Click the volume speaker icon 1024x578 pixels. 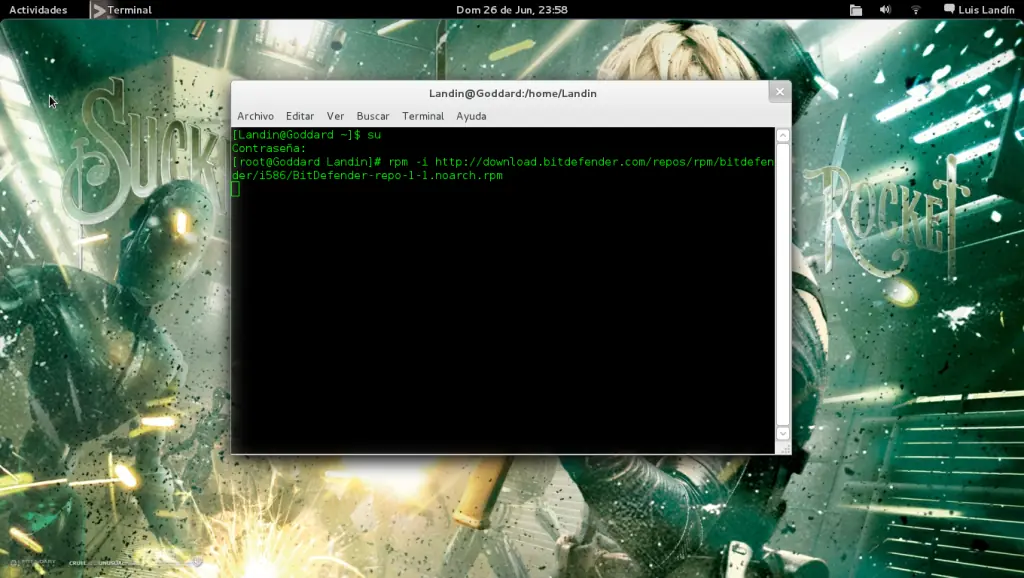(885, 10)
